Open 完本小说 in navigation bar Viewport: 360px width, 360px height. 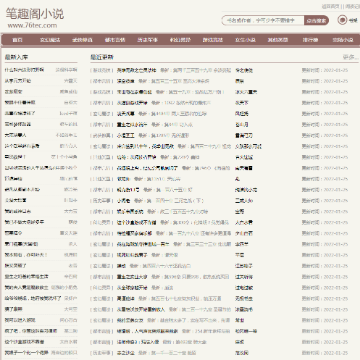click(x=343, y=40)
